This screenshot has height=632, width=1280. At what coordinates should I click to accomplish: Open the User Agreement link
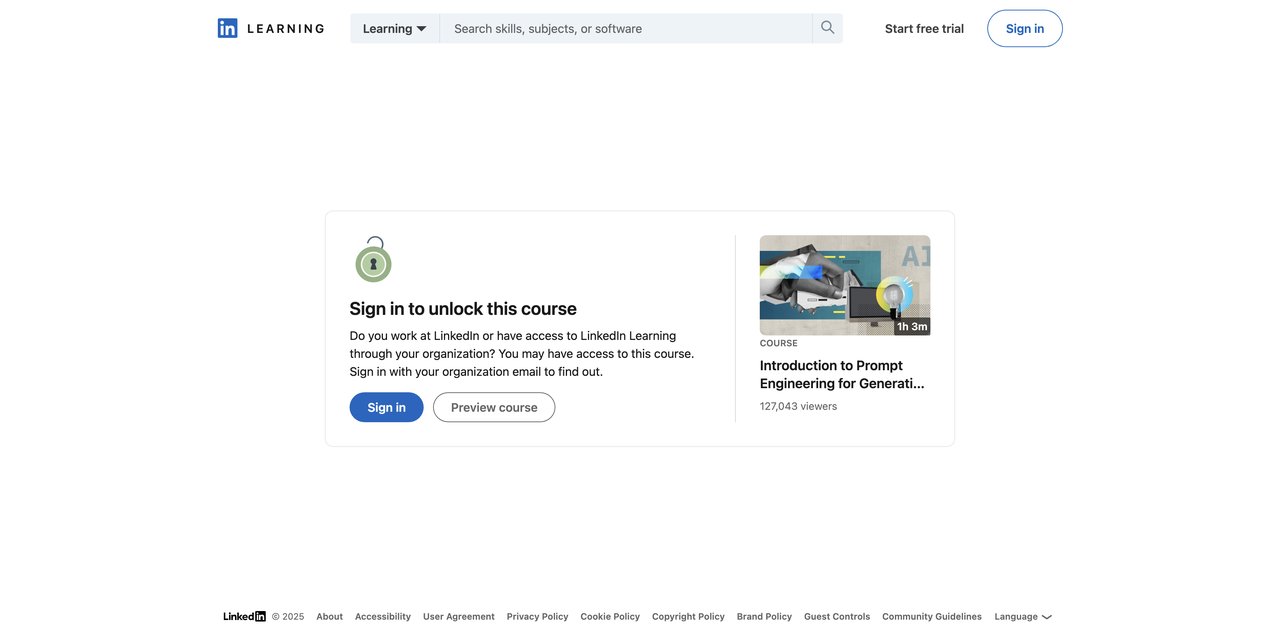[x=458, y=617]
